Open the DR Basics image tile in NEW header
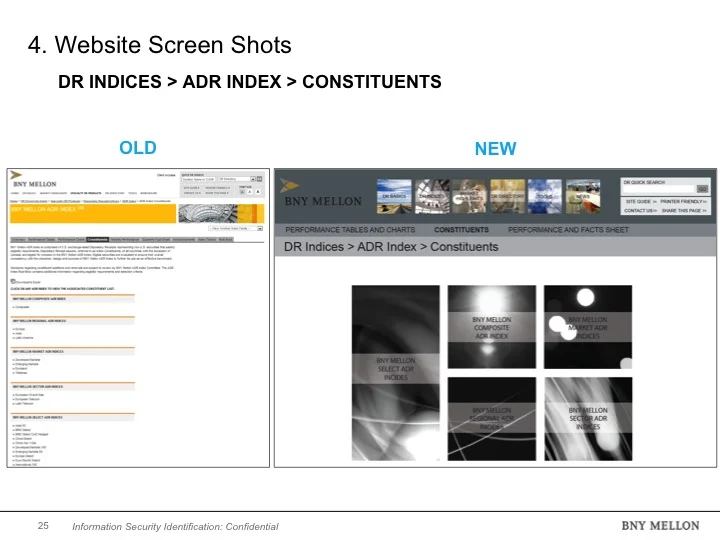This screenshot has width=720, height=540. 394,197
